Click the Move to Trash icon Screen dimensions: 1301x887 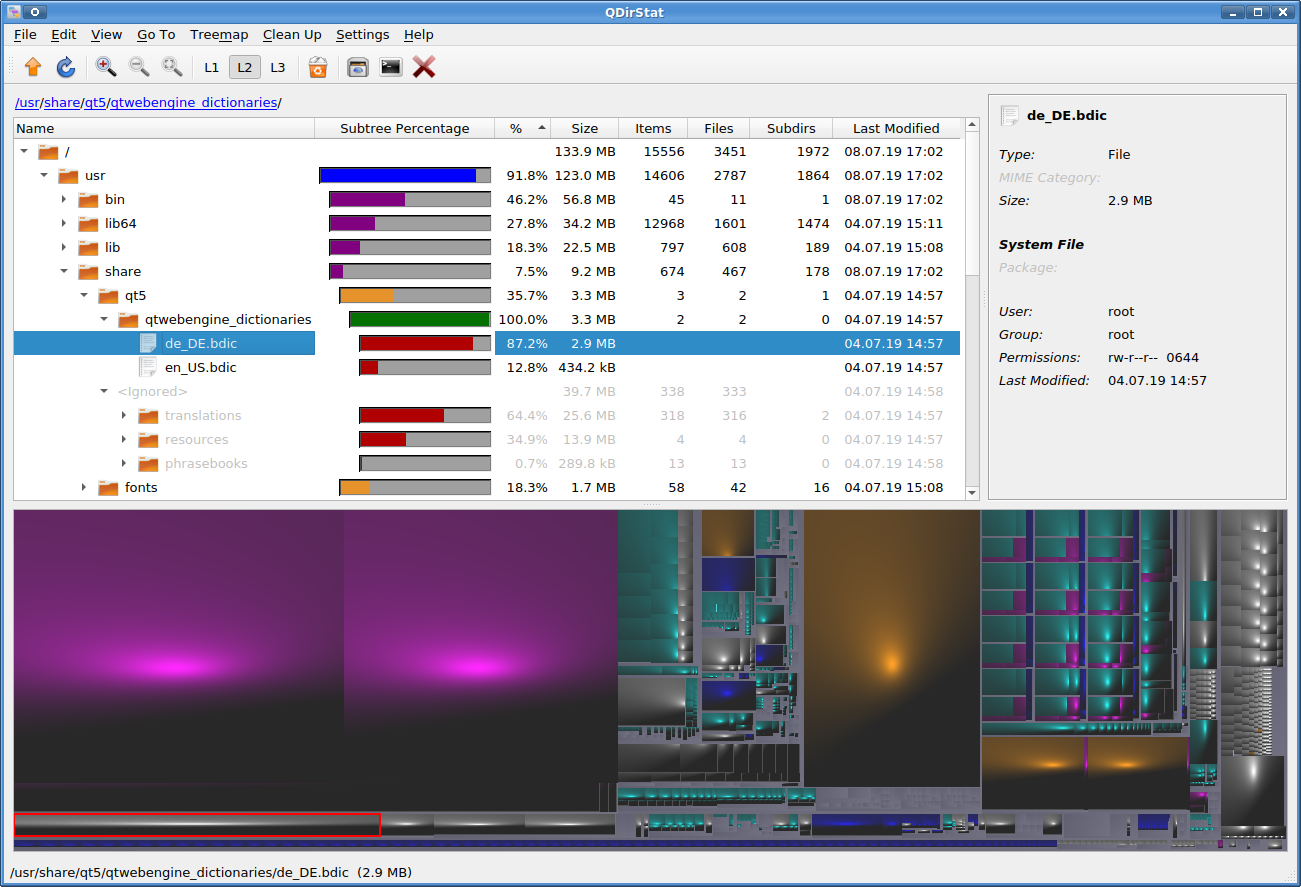(x=317, y=67)
